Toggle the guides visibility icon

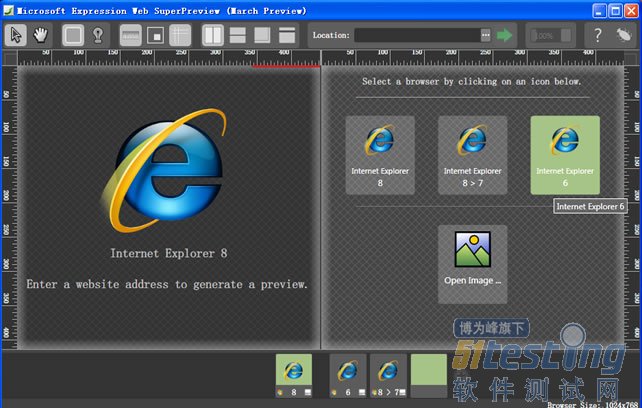coord(180,34)
